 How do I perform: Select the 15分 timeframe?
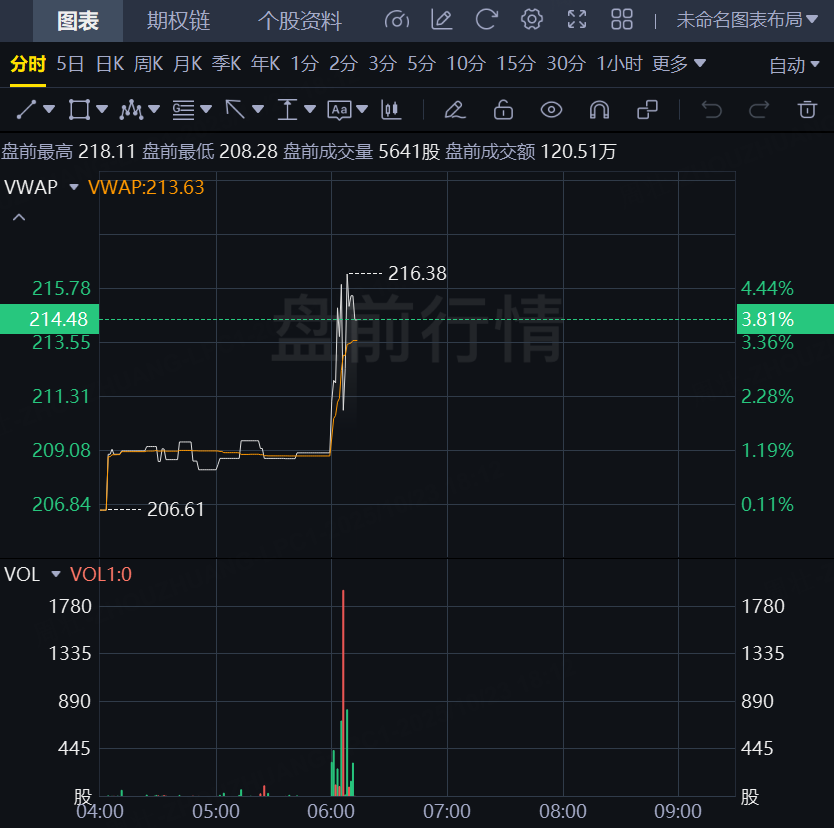[x=516, y=64]
